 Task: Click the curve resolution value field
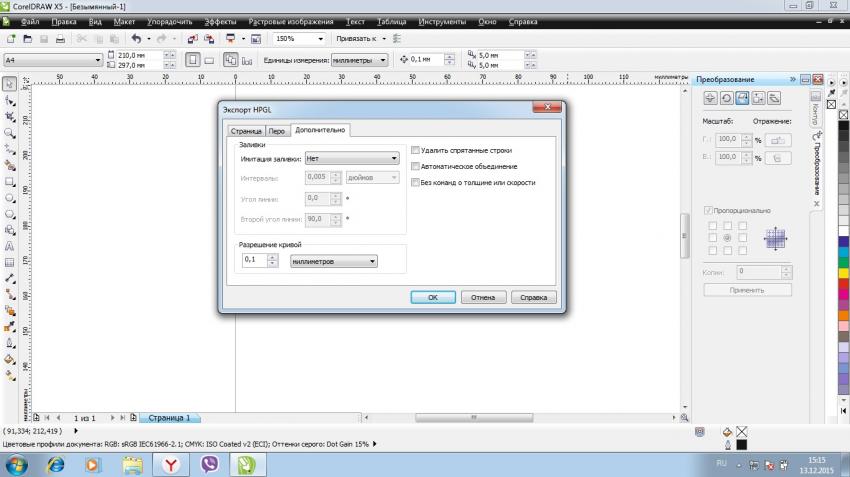point(254,260)
